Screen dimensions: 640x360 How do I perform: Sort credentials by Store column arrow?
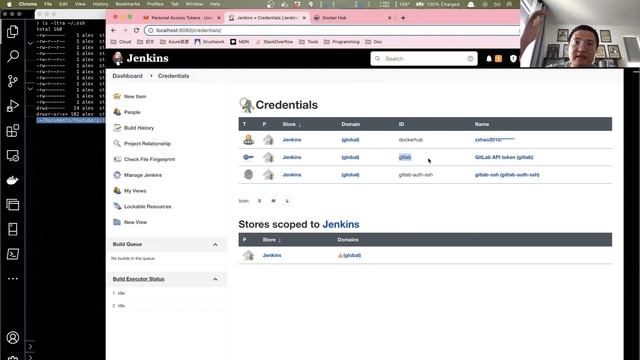click(x=300, y=124)
